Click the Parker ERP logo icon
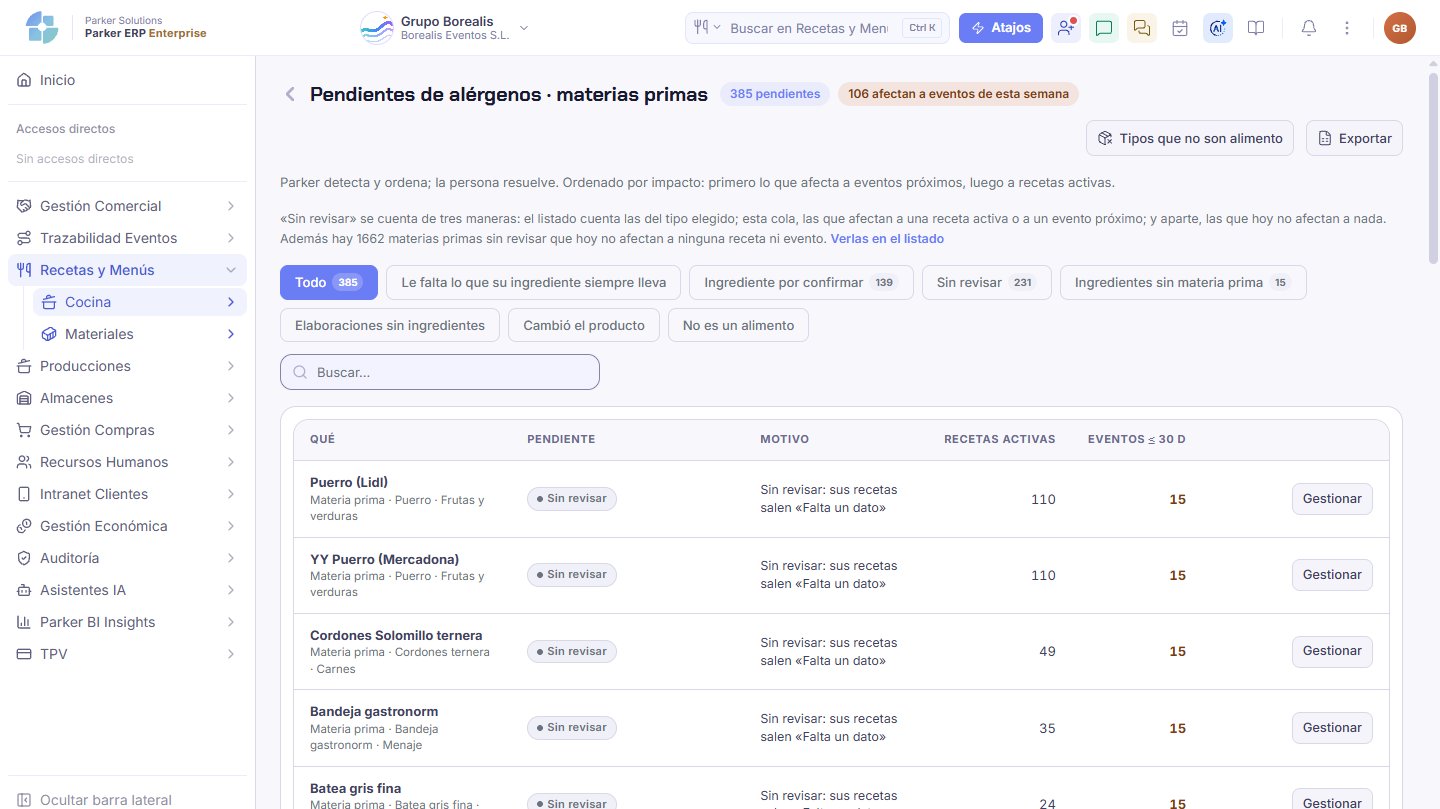 tap(42, 27)
